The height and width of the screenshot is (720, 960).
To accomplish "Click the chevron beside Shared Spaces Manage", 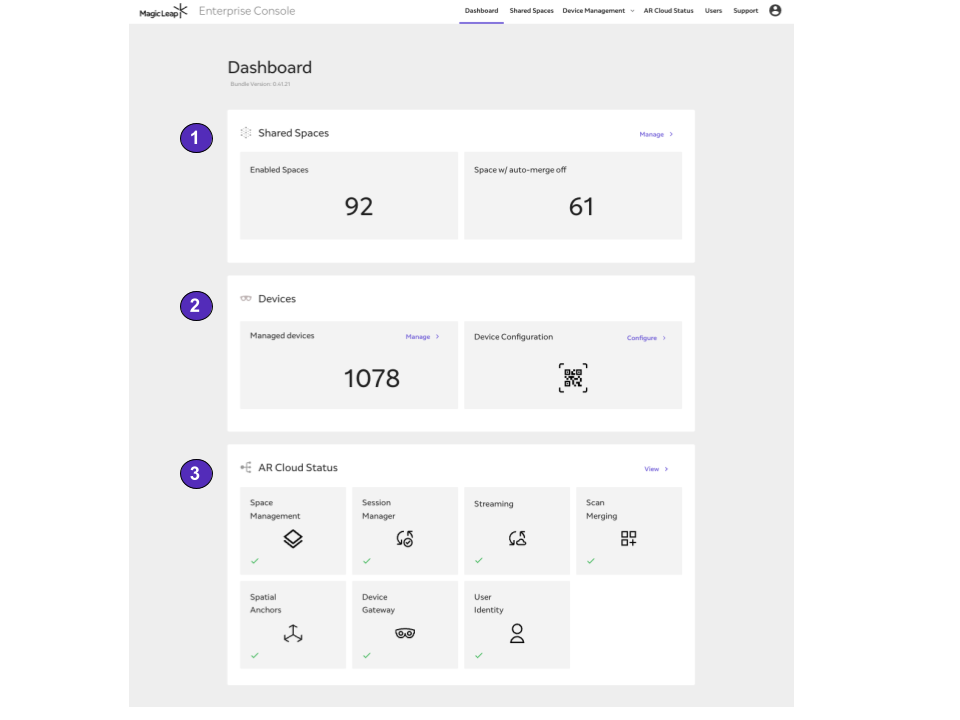I will click(x=671, y=134).
